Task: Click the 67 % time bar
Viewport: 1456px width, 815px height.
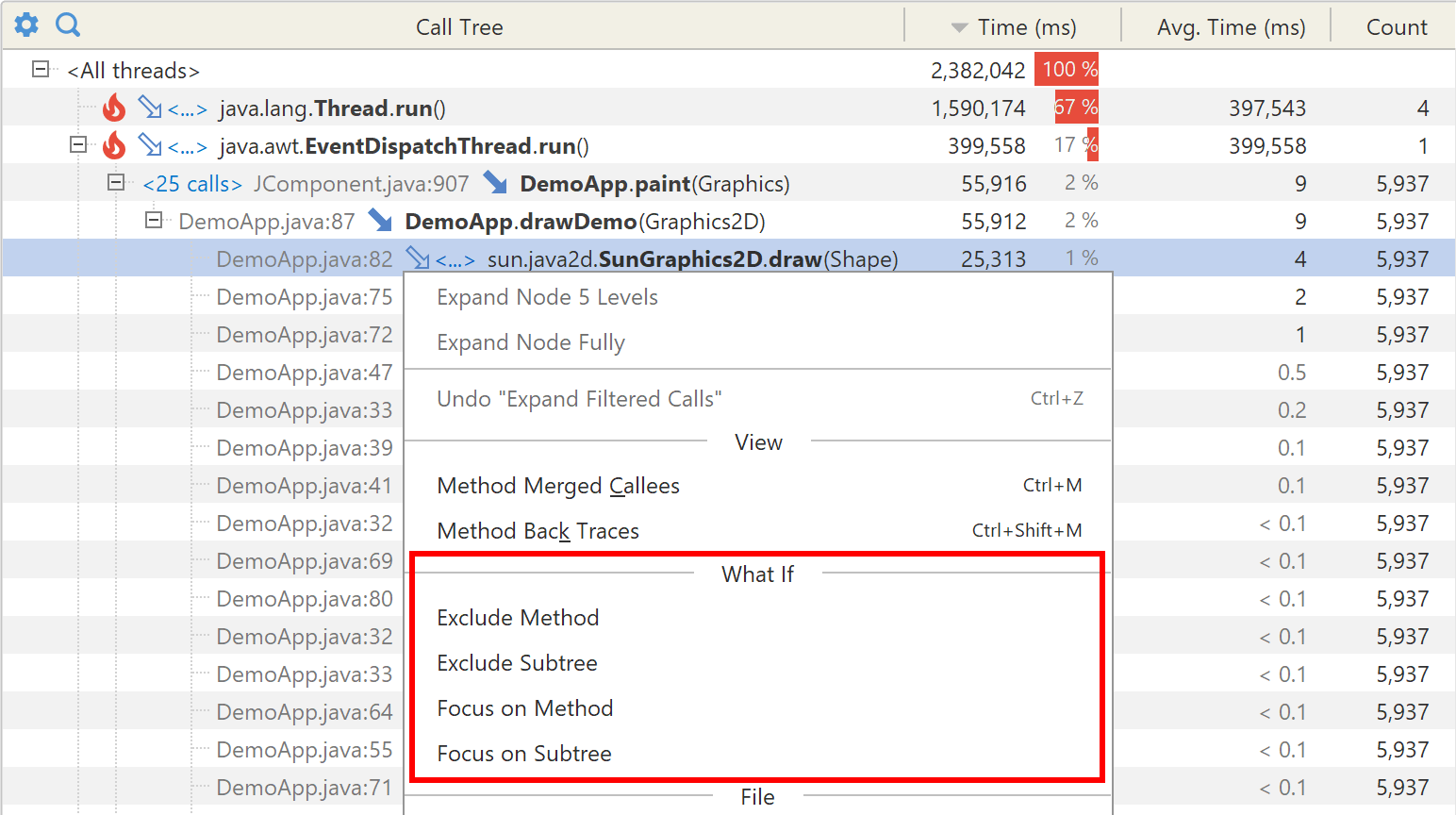Action: click(1076, 107)
